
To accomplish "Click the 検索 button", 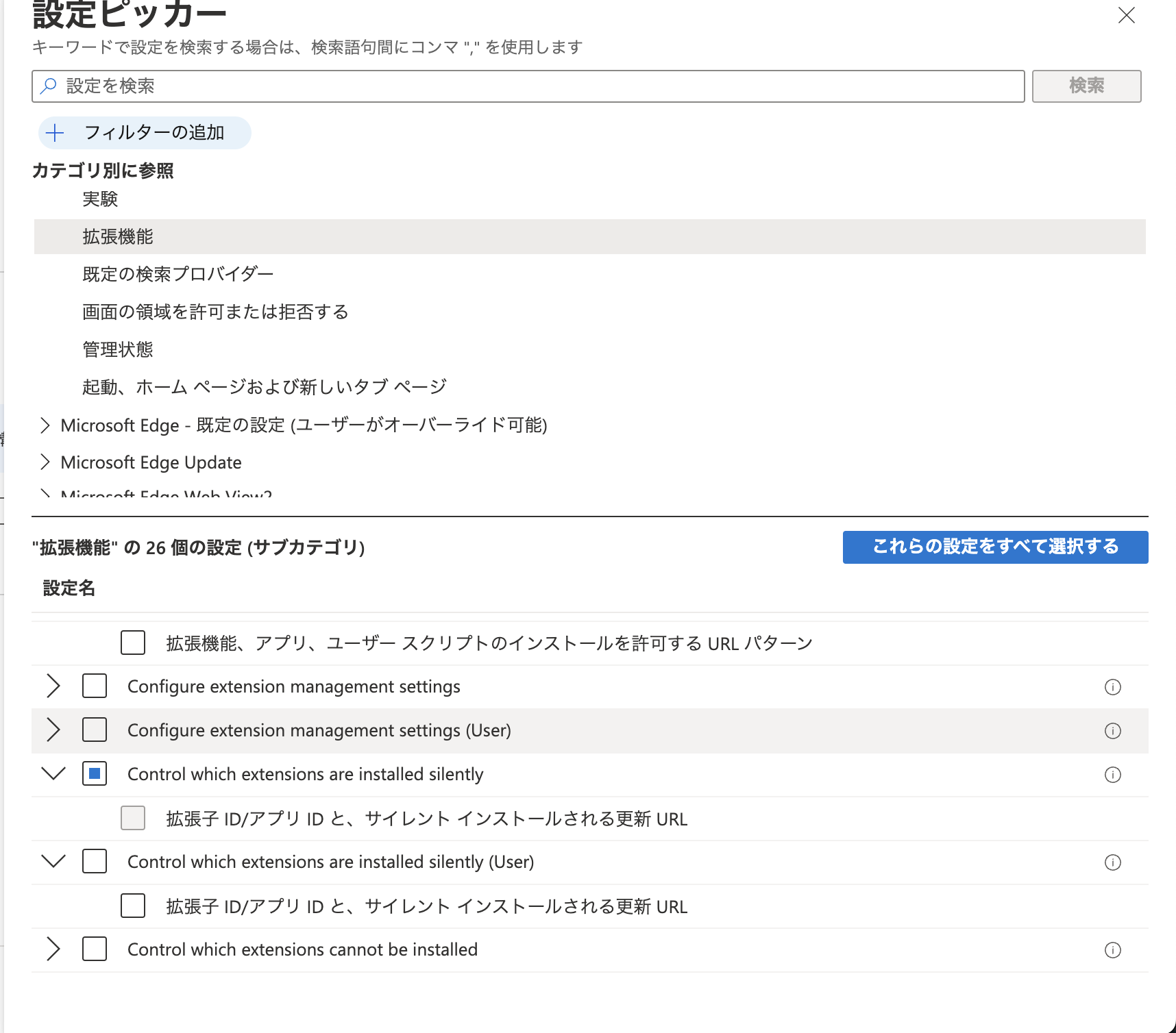I will click(1087, 86).
